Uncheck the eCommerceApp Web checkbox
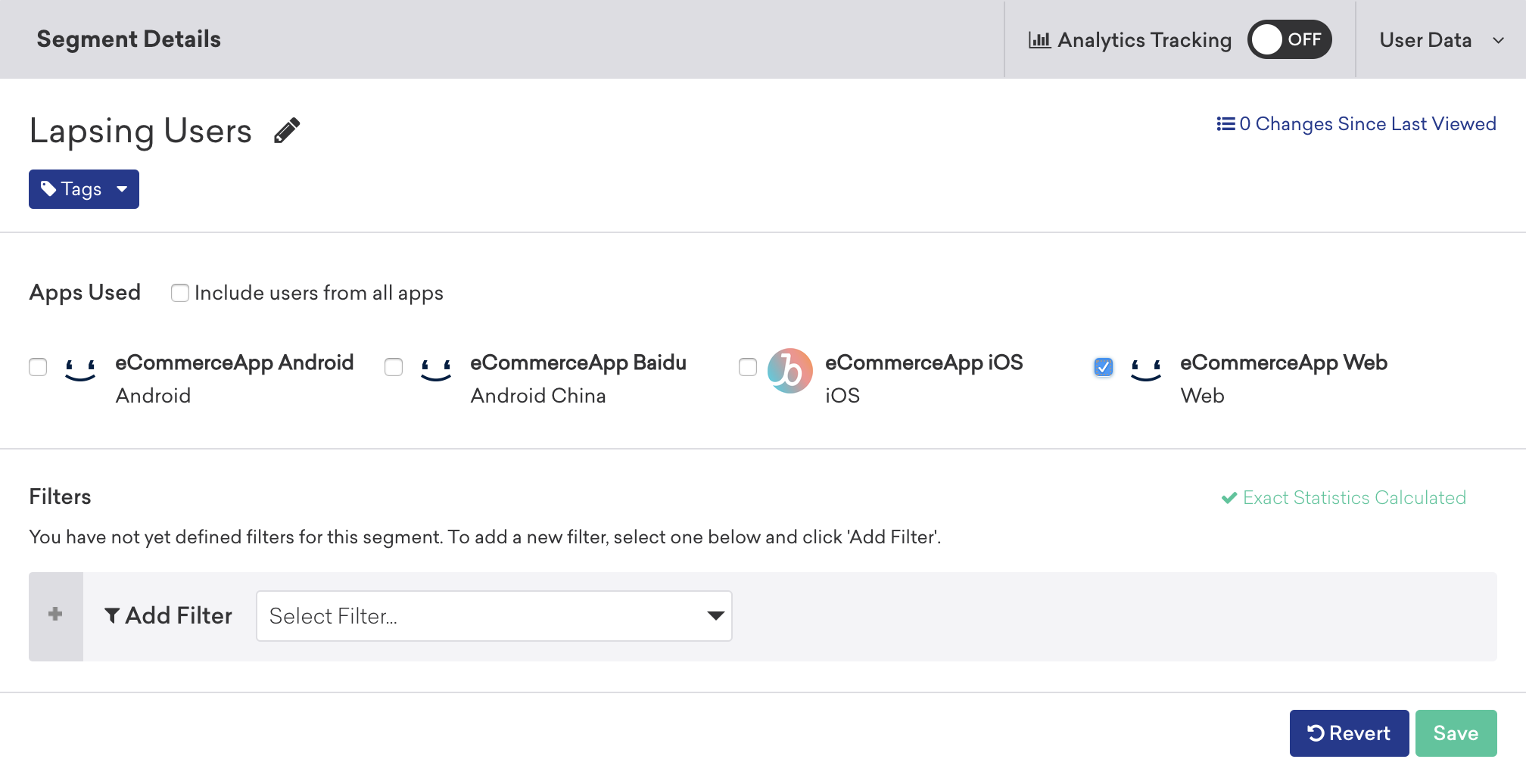The width and height of the screenshot is (1526, 784). click(x=1104, y=367)
